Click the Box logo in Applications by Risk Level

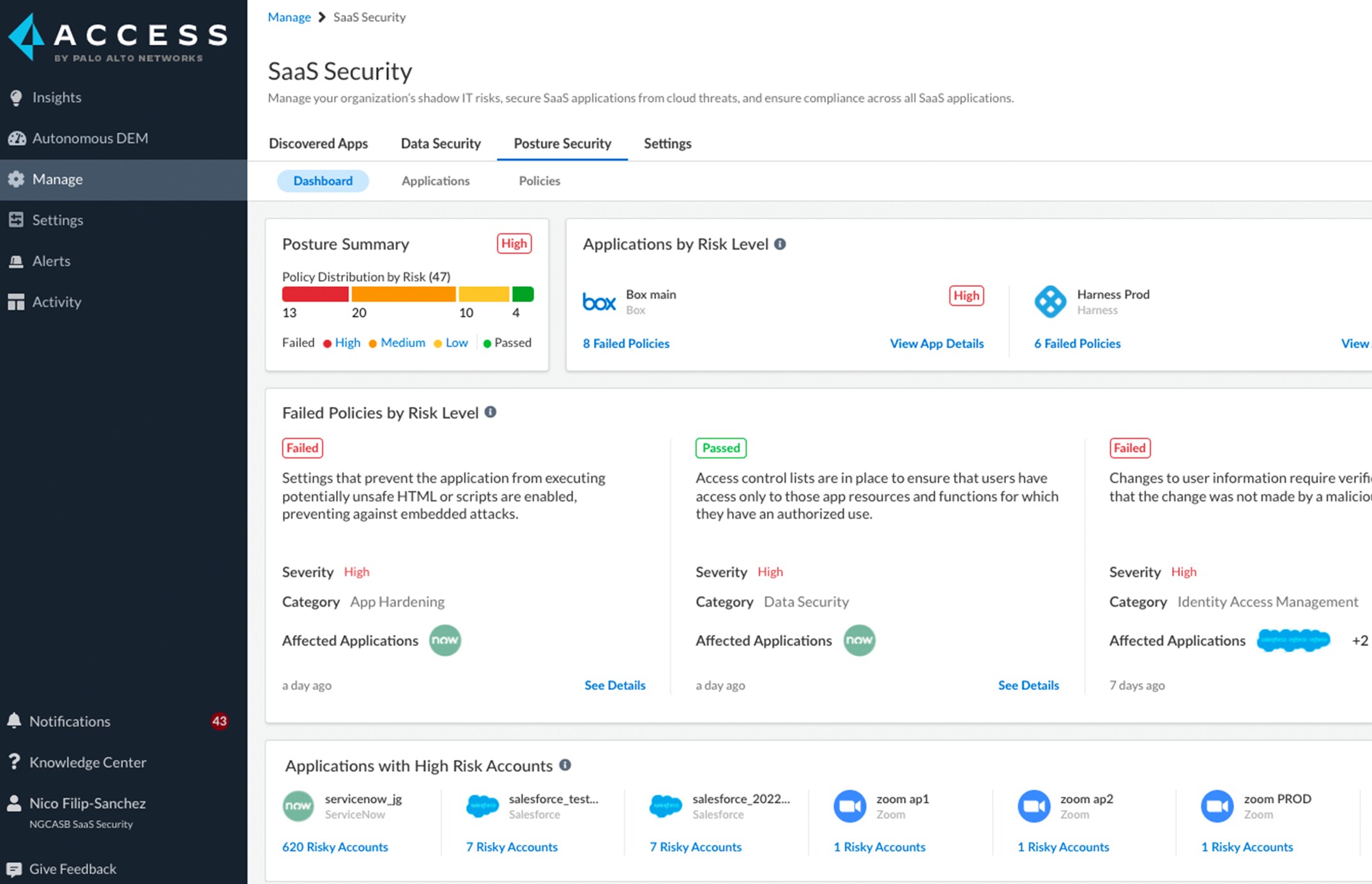coord(599,301)
